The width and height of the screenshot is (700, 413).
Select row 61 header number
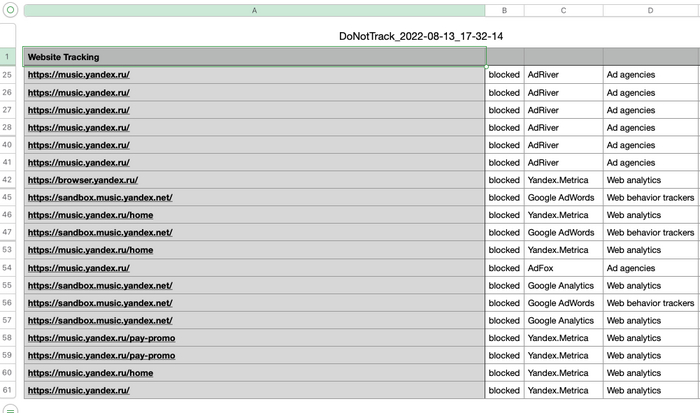point(7,390)
